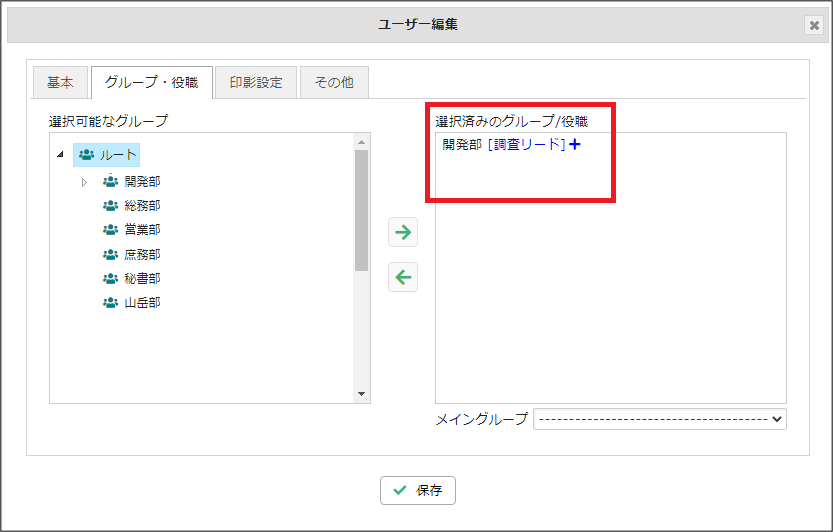Select 庶務部 in the group tree
Viewport: 833px width, 532px height.
[x=142, y=255]
